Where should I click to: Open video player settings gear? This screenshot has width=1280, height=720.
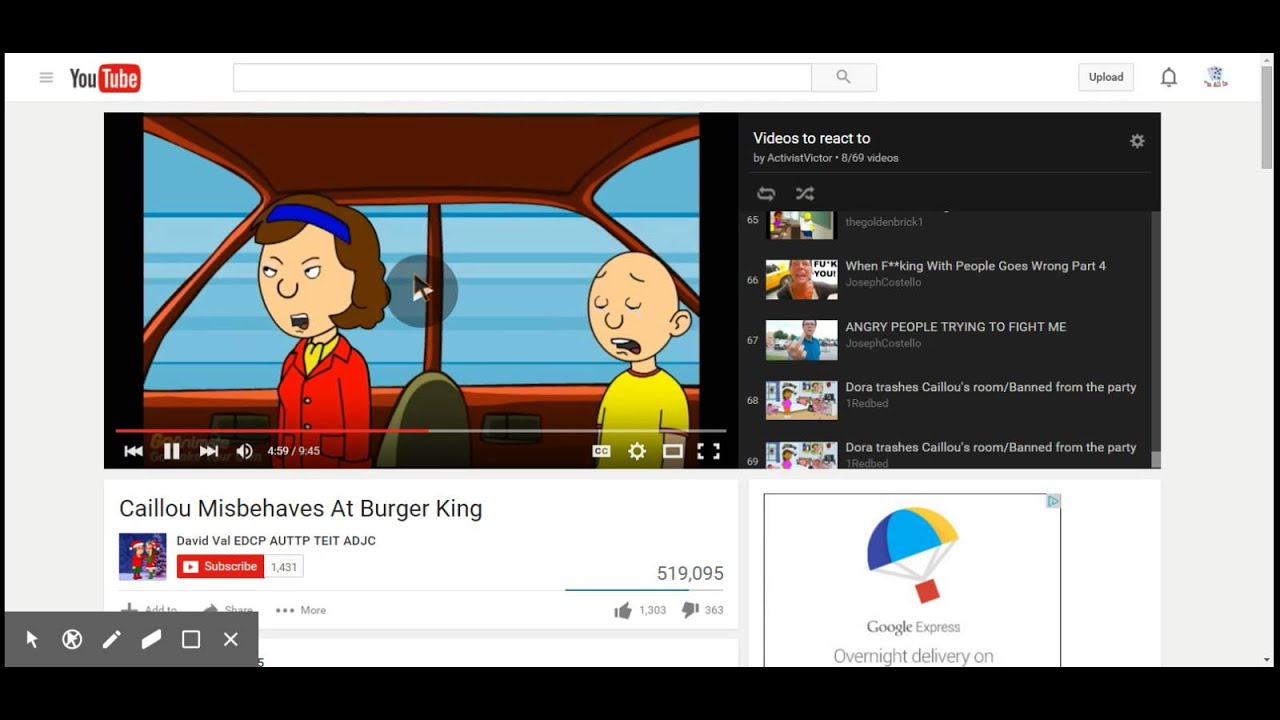[637, 451]
